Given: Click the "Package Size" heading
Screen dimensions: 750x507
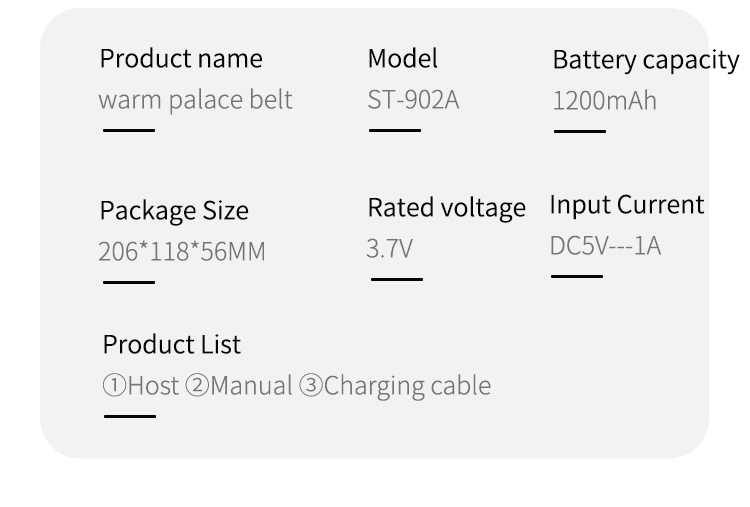Looking at the screenshot, I should [174, 211].
